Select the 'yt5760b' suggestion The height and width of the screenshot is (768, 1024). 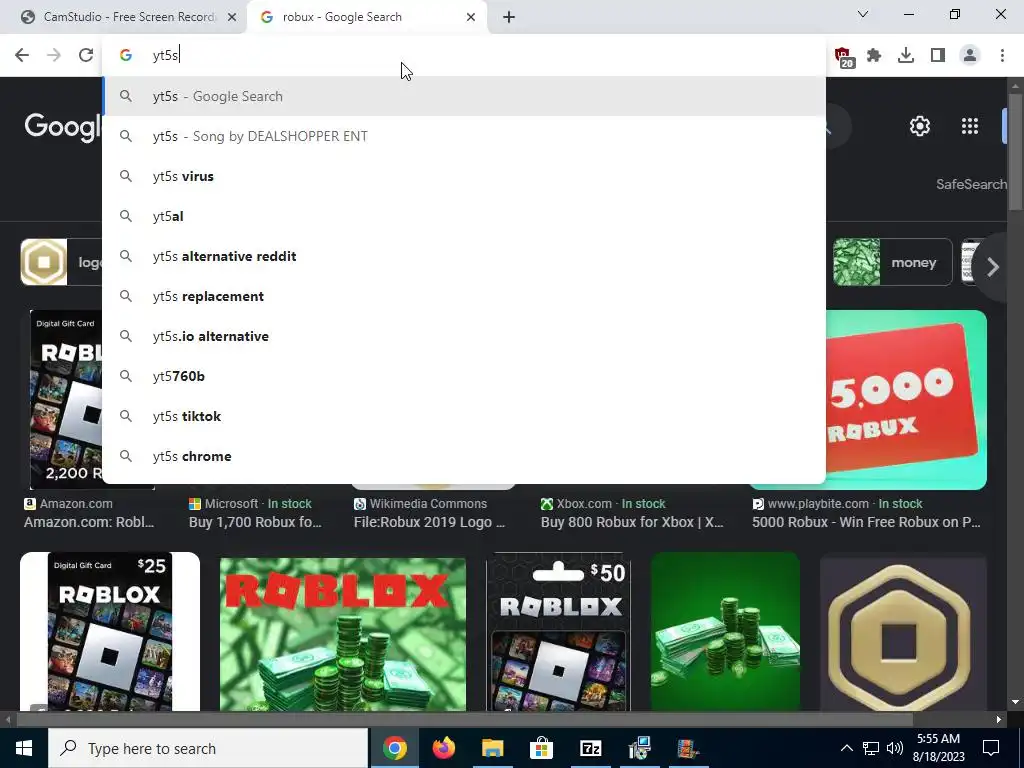click(464, 376)
